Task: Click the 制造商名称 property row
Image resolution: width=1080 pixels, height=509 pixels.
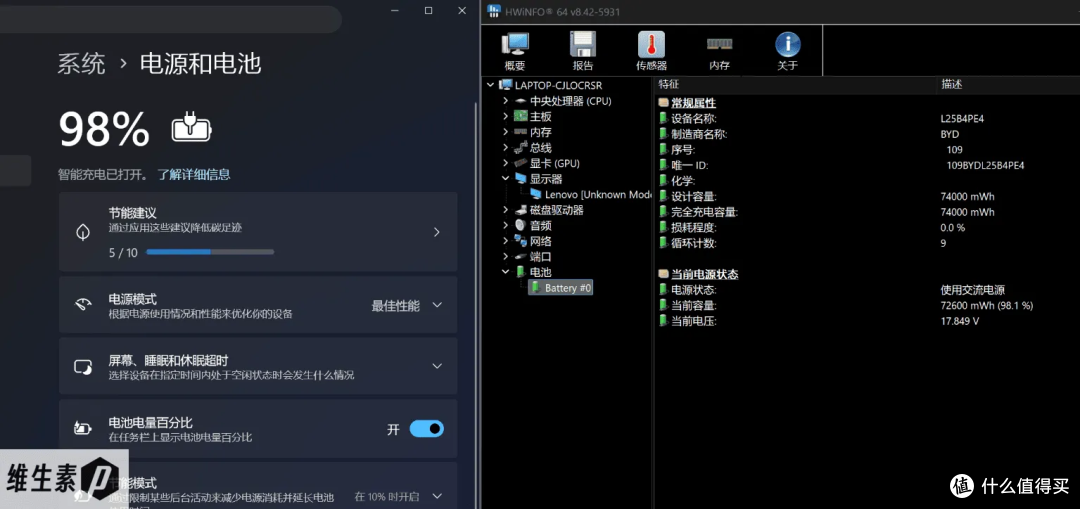Action: [x=868, y=134]
